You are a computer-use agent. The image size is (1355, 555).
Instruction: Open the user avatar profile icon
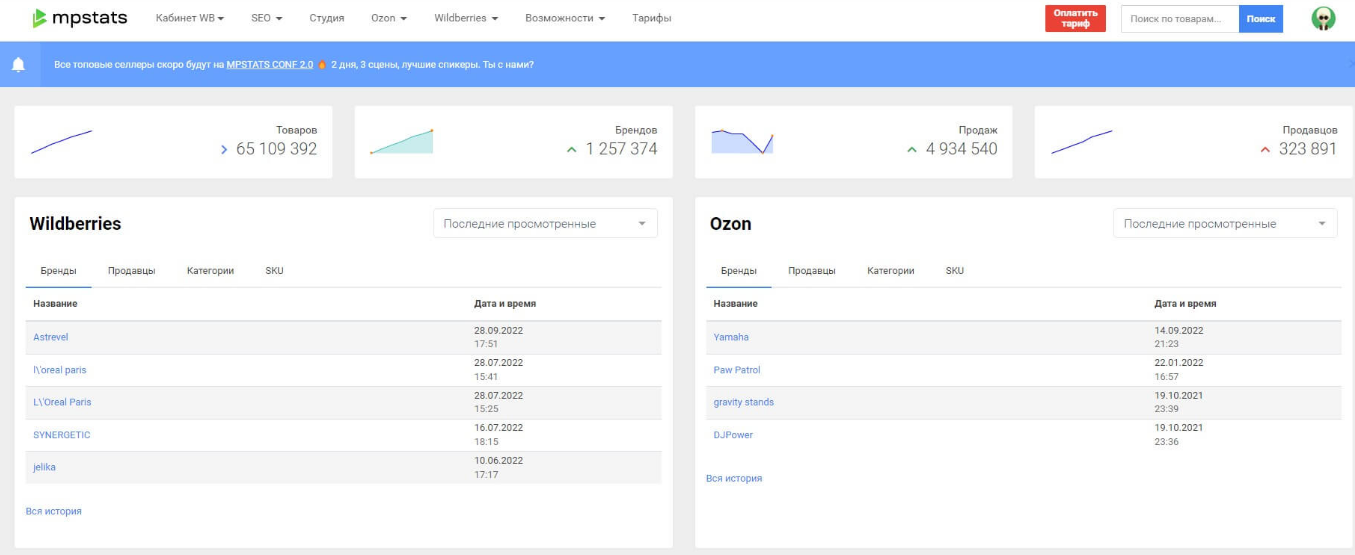tap(1323, 18)
